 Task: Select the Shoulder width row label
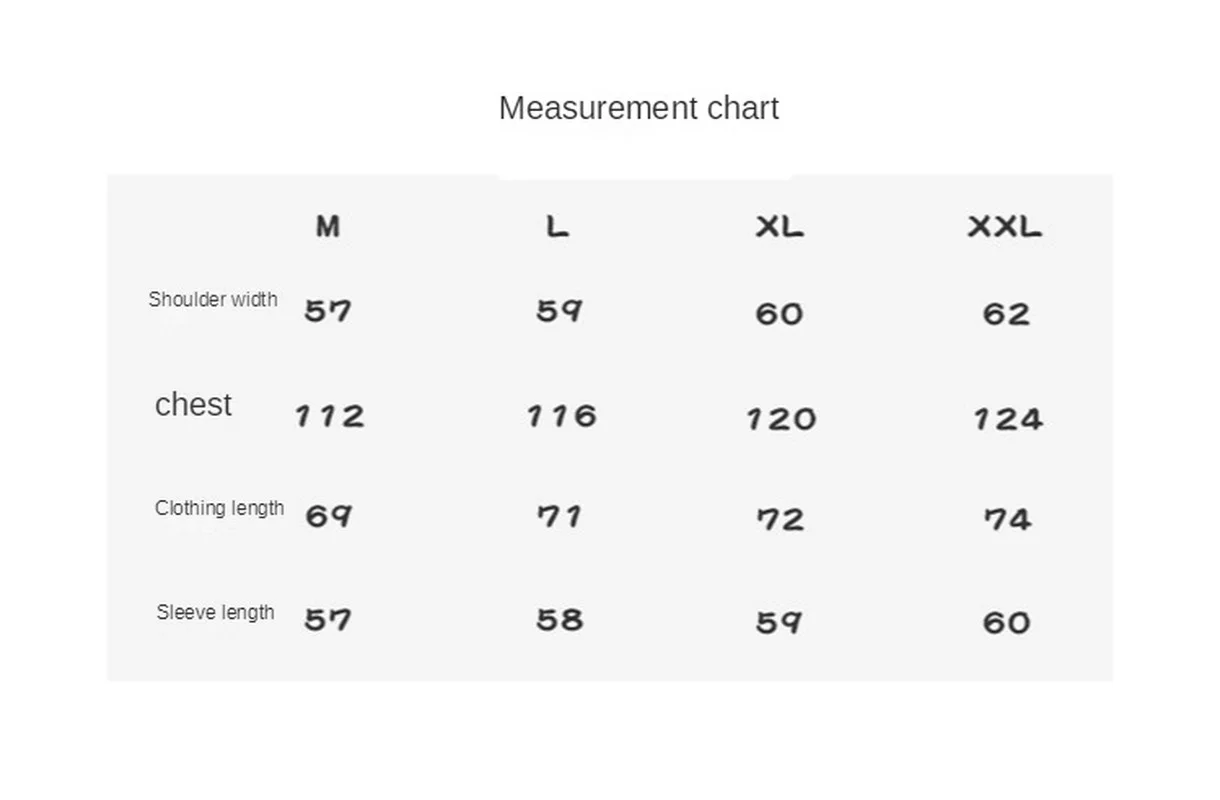click(213, 299)
